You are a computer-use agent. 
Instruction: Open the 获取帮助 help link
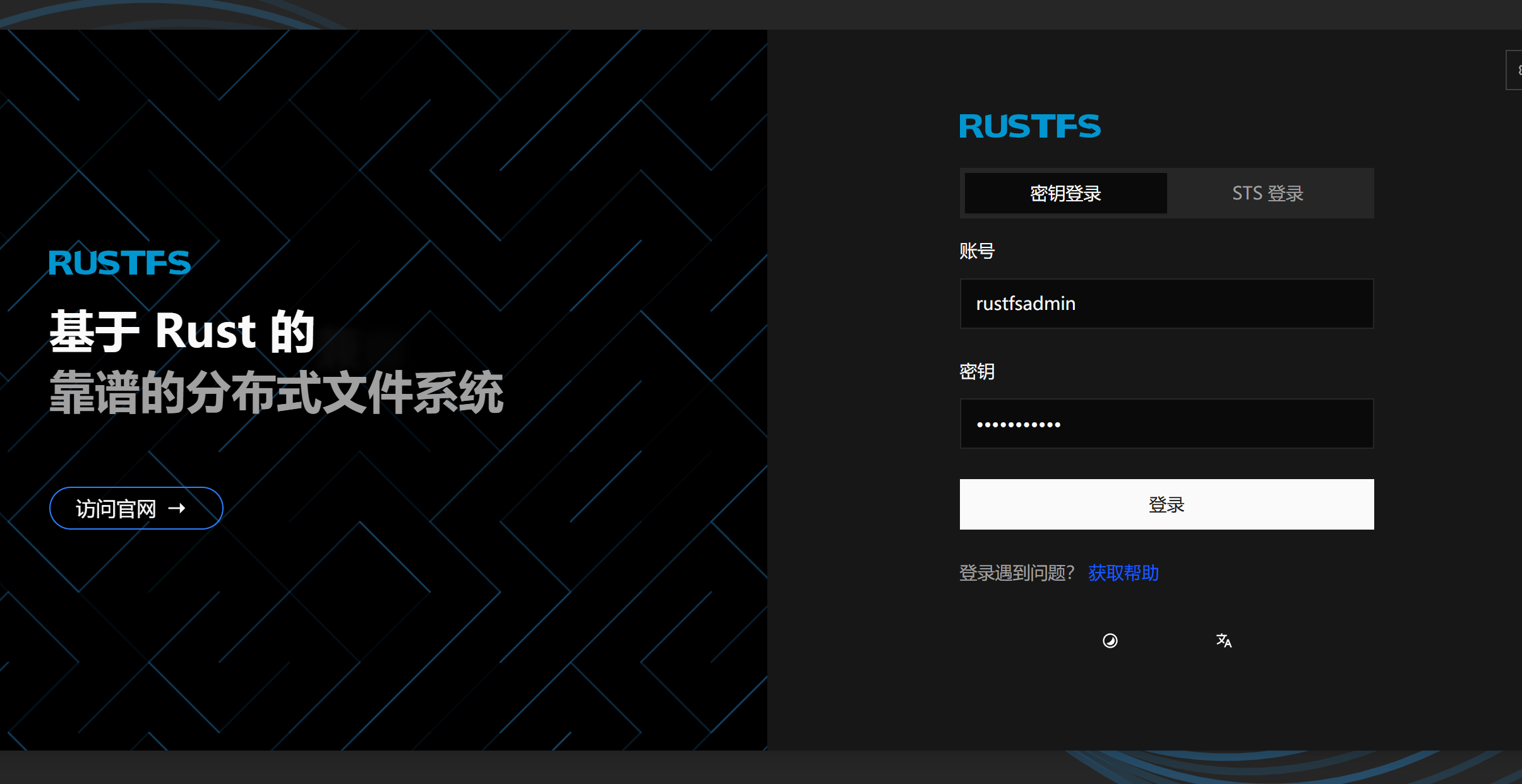pyautogui.click(x=1123, y=573)
